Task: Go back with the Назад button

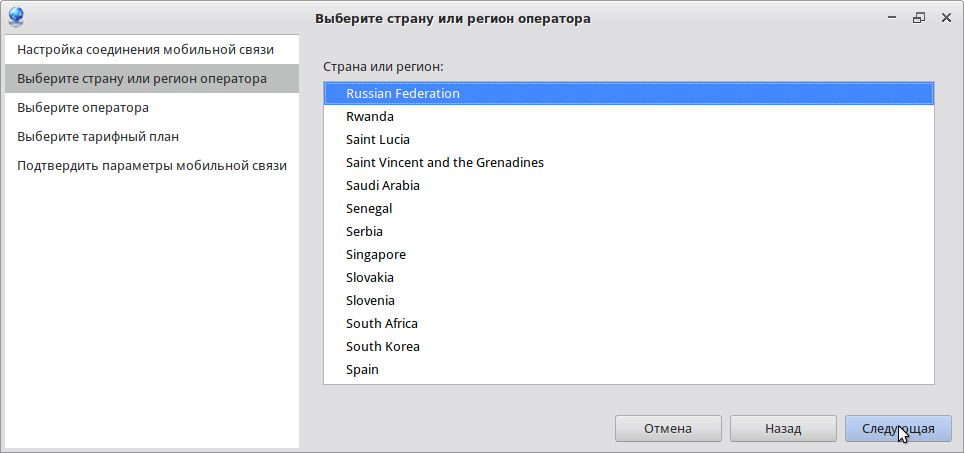Action: tap(783, 428)
